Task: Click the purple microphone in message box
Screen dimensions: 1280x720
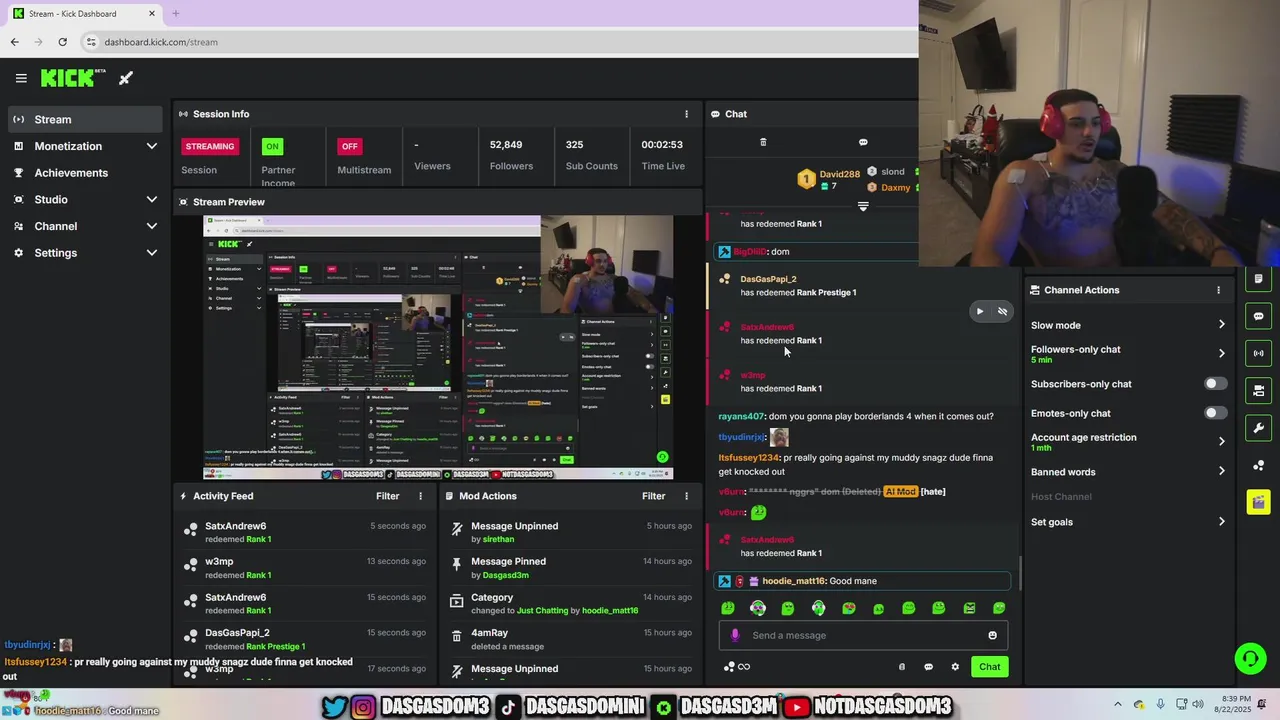Action: point(735,635)
